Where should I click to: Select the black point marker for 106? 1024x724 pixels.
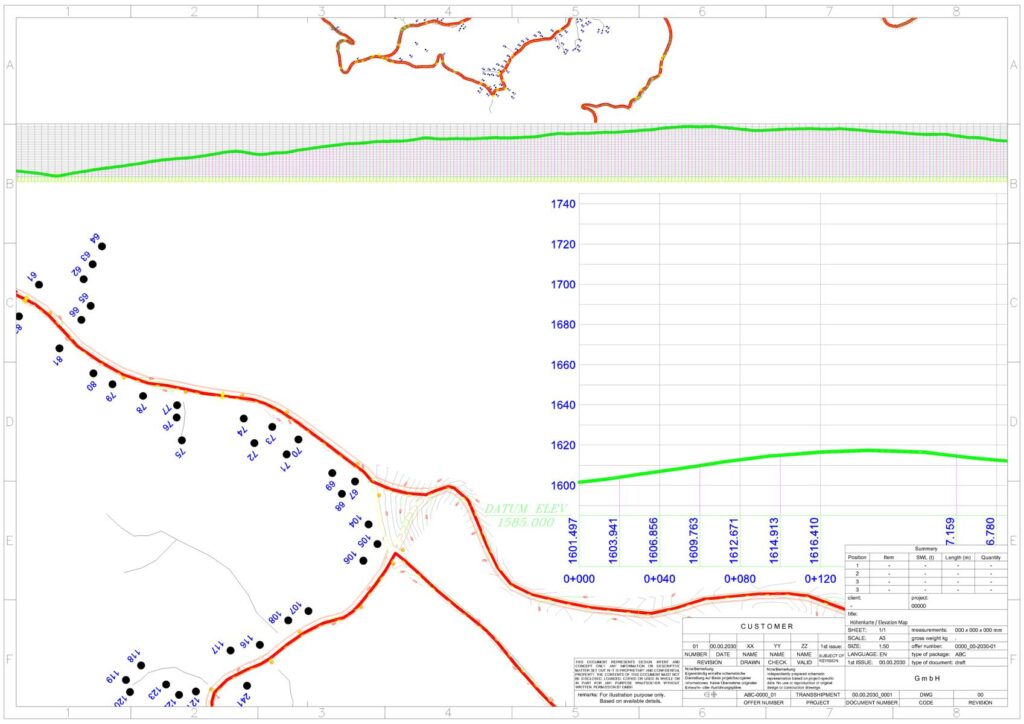pyautogui.click(x=363, y=561)
